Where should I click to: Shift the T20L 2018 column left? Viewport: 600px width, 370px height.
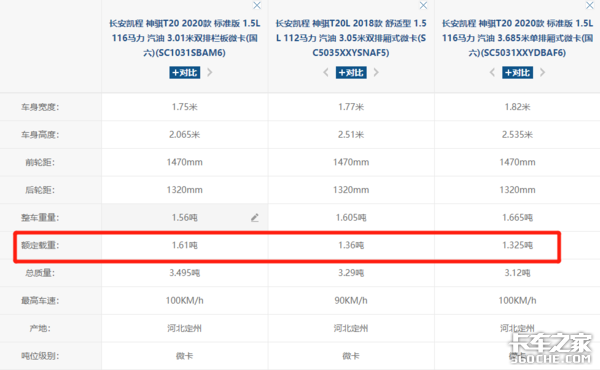[326, 72]
